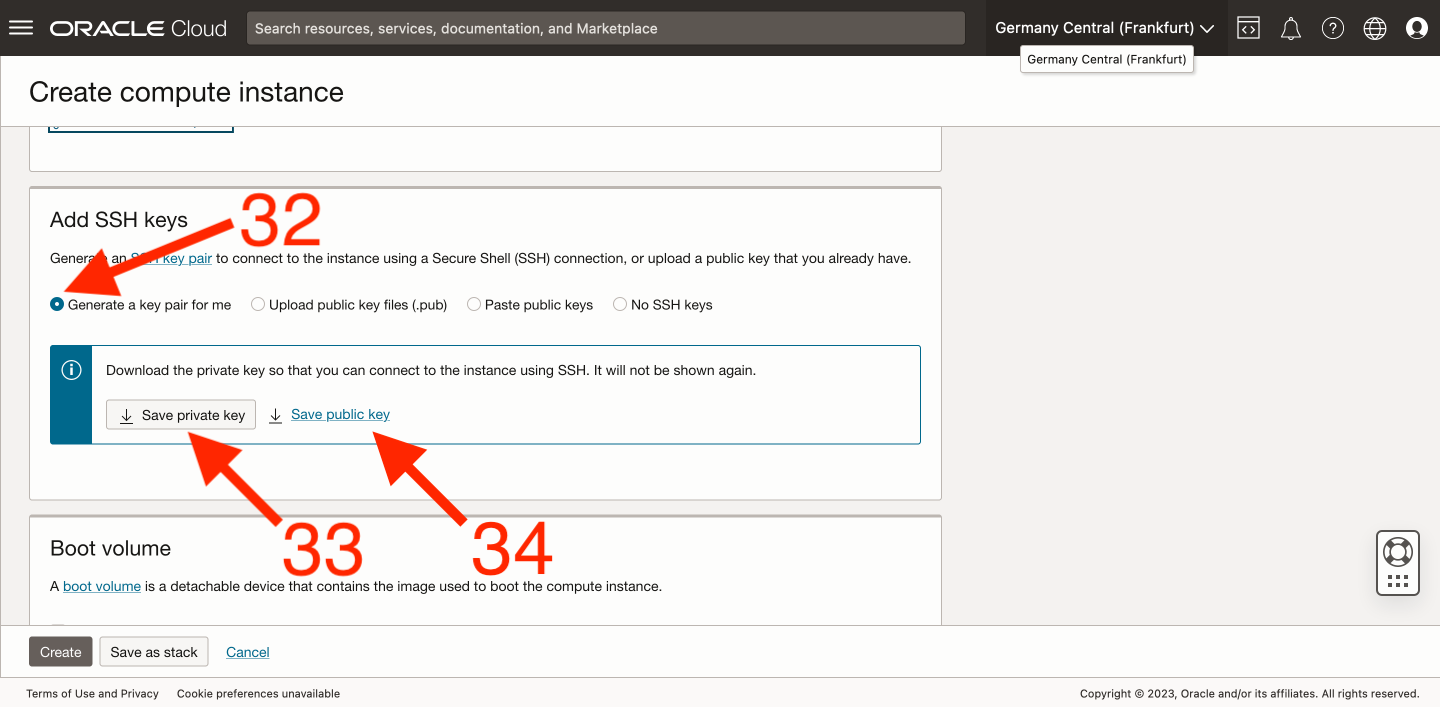
Task: Expand the Germany Central region dropdown
Action: (x=1104, y=28)
